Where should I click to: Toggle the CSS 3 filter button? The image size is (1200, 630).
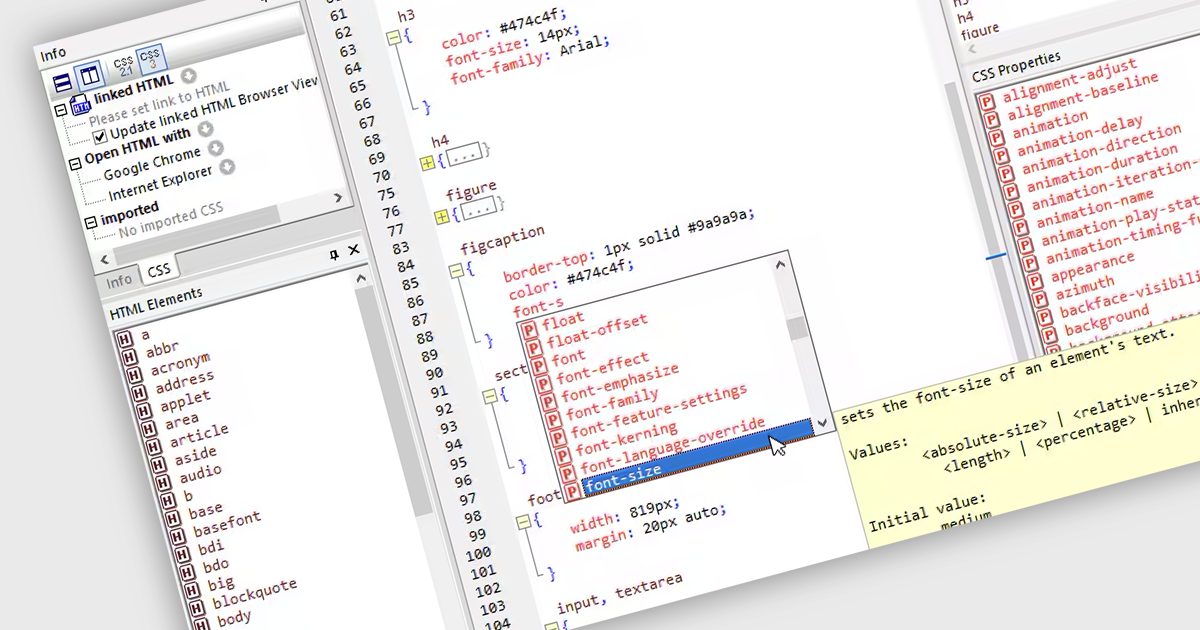pos(151,60)
